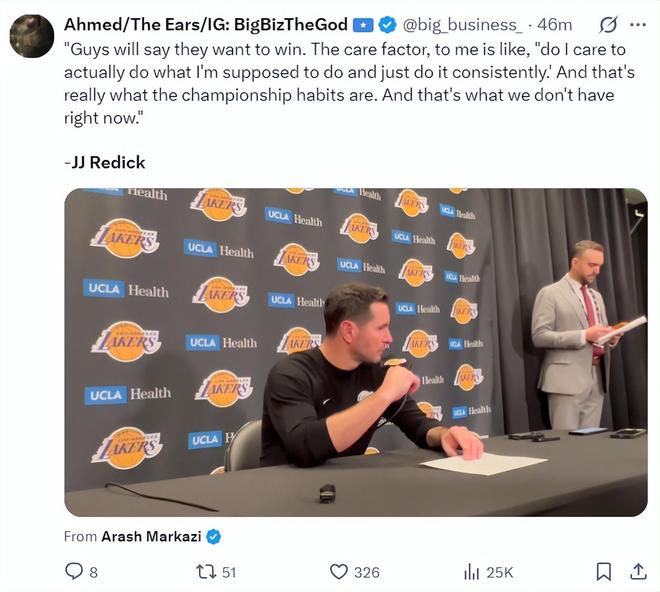
Task: Toggle the bookmark icon for this post
Action: pos(604,572)
